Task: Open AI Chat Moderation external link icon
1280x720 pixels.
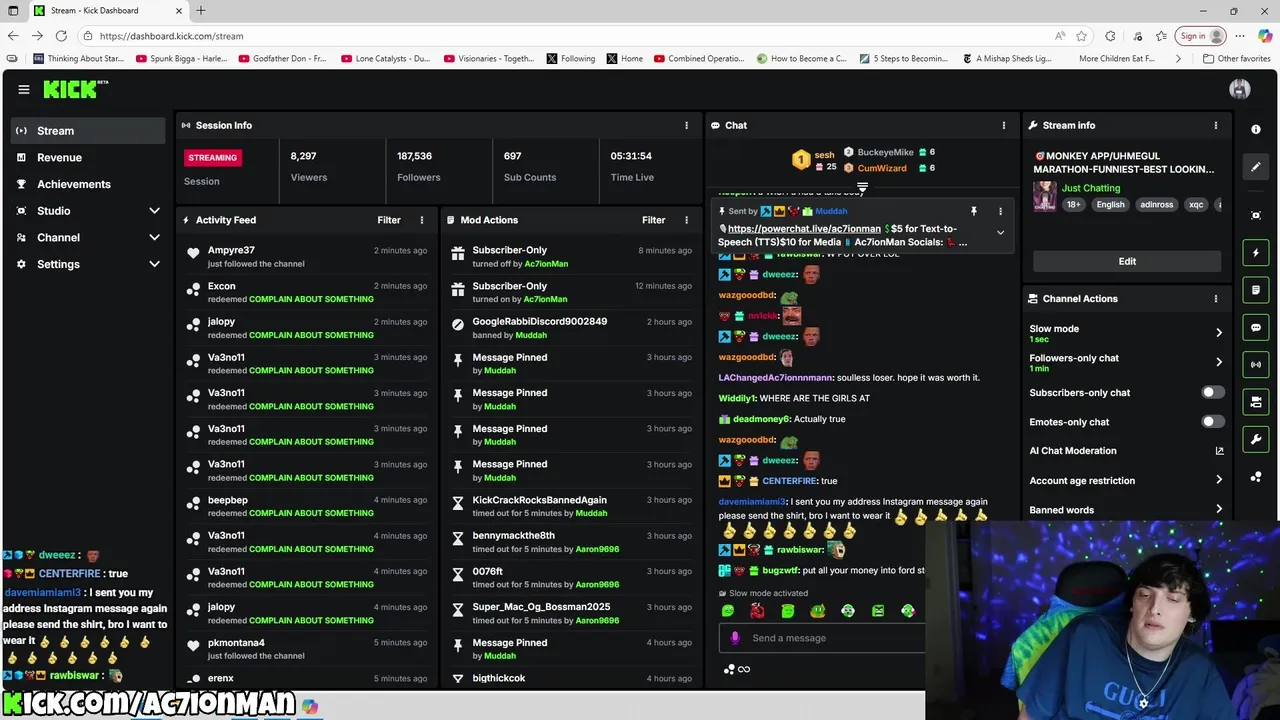Action: tap(1219, 451)
